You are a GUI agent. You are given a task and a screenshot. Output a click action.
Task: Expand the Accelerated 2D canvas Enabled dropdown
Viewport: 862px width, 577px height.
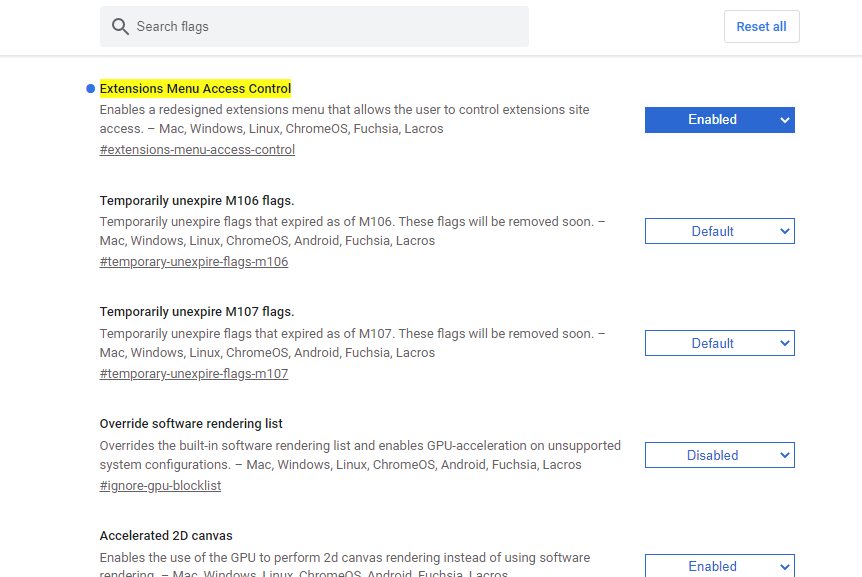[x=719, y=565]
